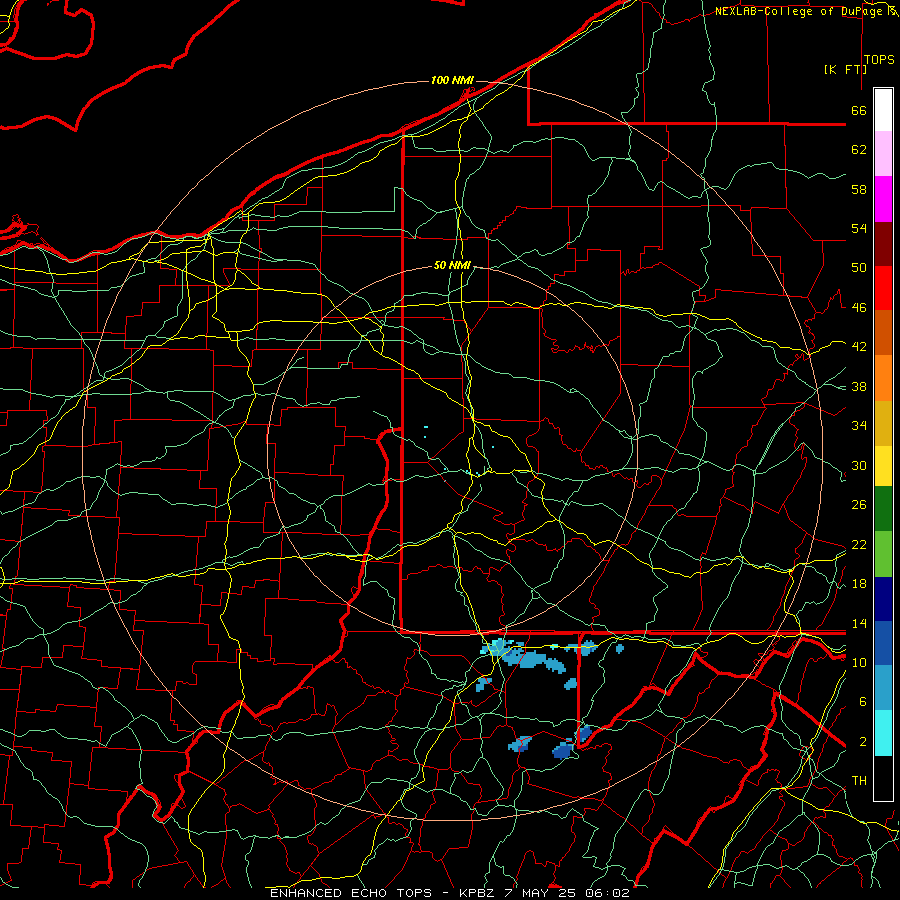Click the "[K FT]" units label
900x900 pixels.
(x=845, y=69)
